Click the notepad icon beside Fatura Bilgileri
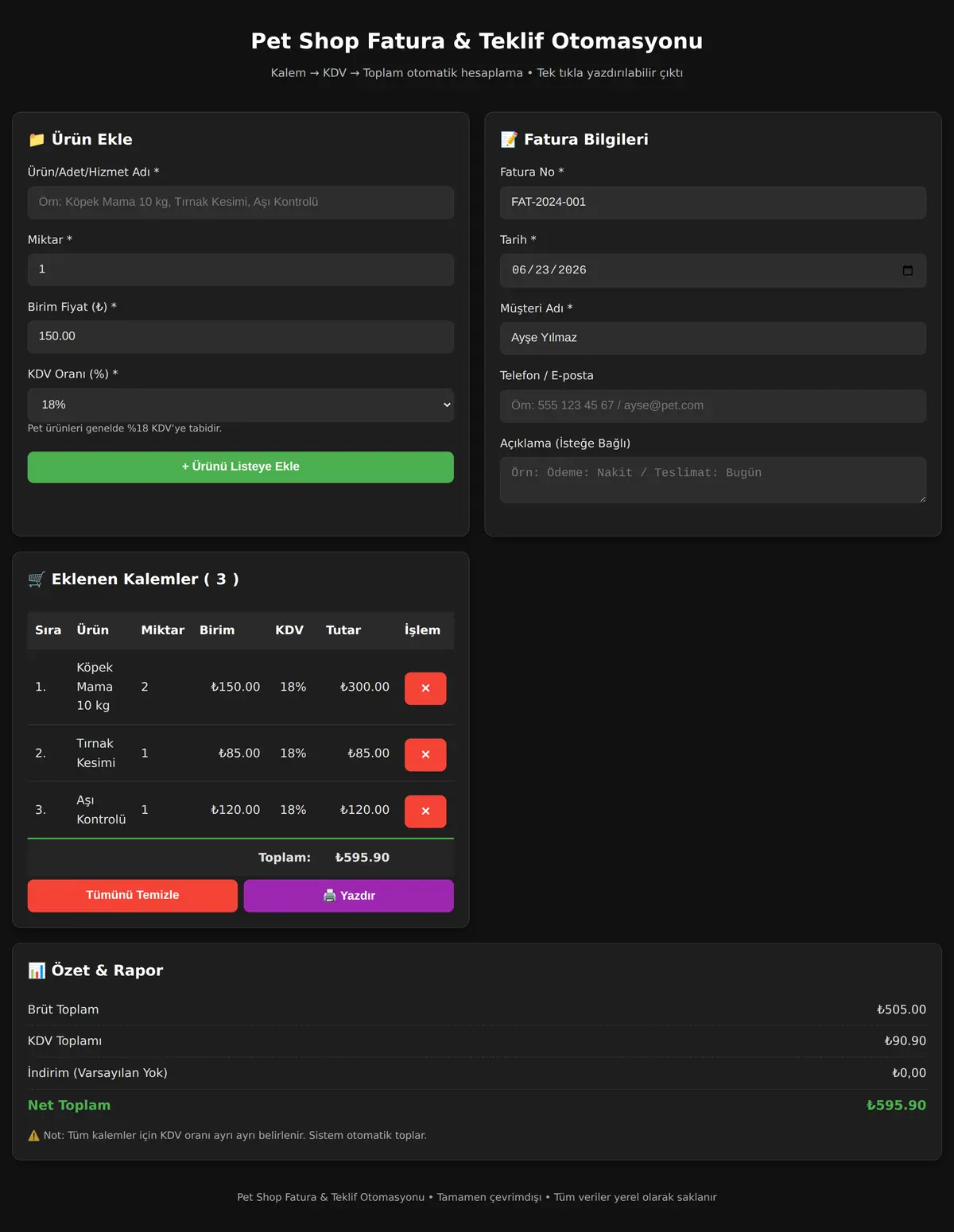The width and height of the screenshot is (954, 1232). click(x=509, y=140)
